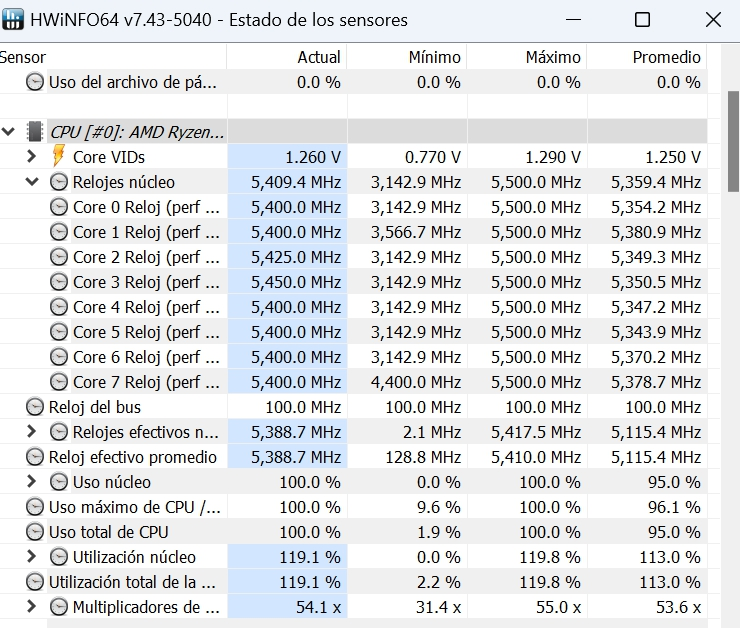This screenshot has height=628, width=740.
Task: Click the 1.260 V actual value
Action: point(313,157)
